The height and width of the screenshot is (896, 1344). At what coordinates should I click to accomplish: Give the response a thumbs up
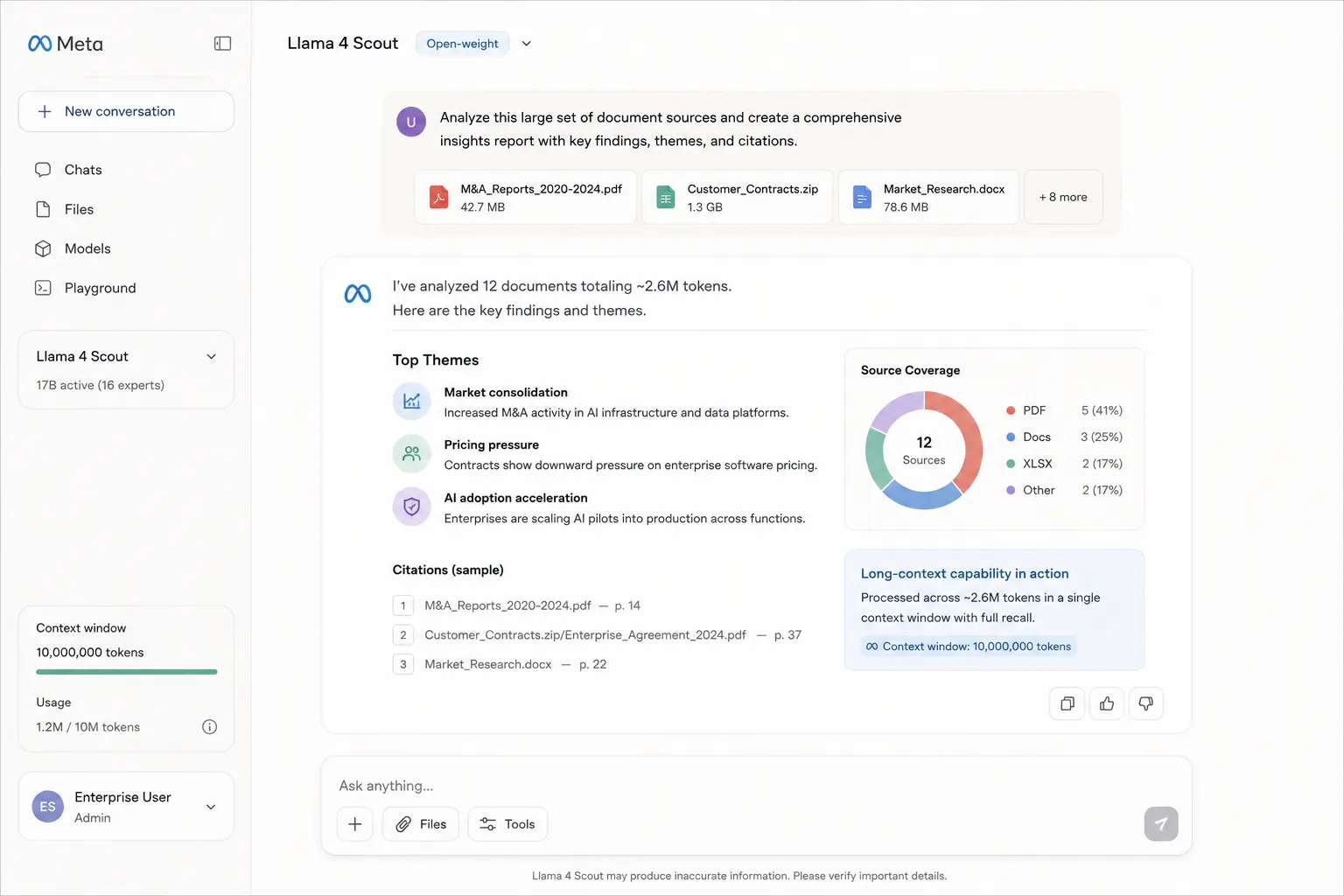(1107, 703)
